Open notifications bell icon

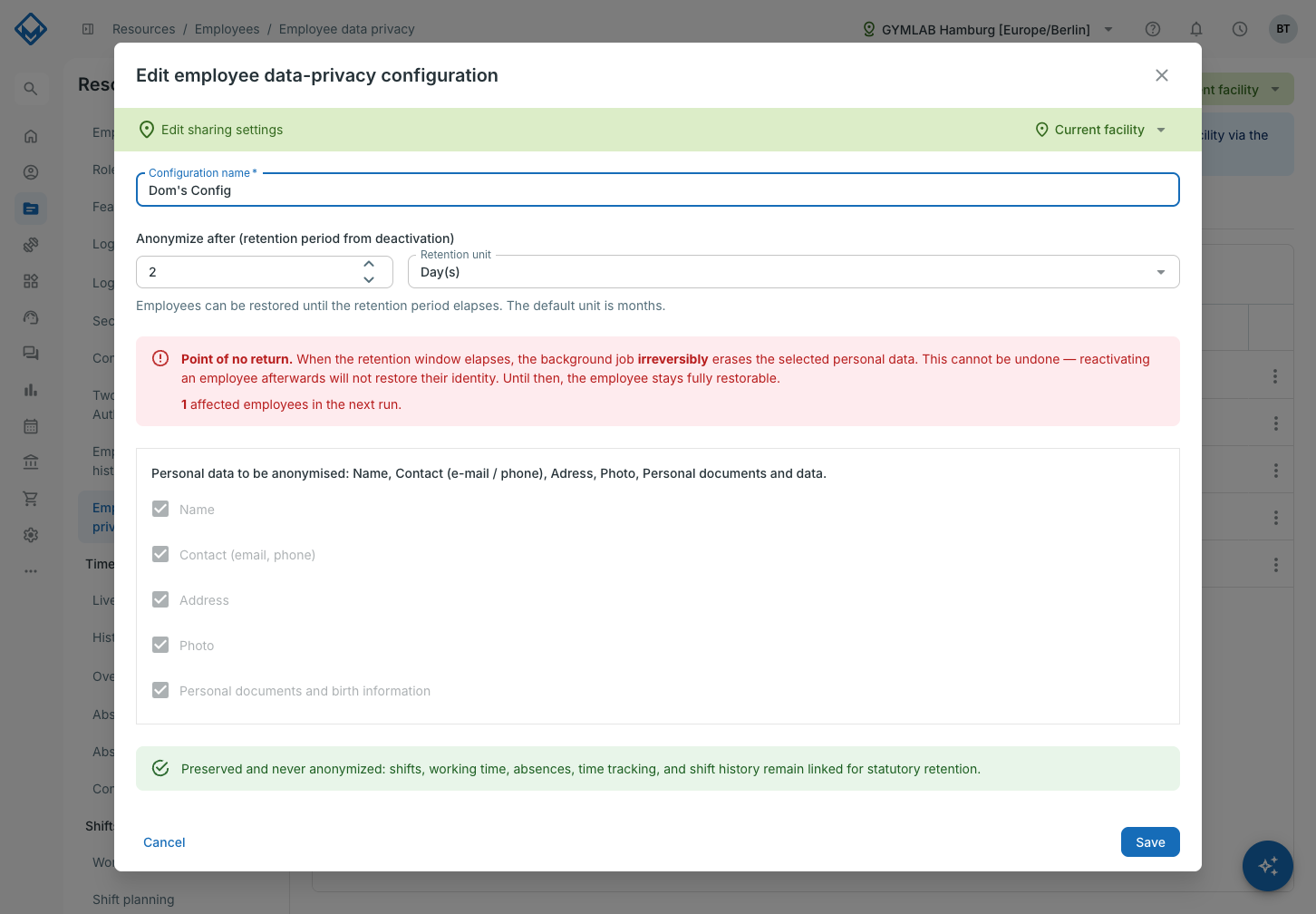(x=1196, y=29)
